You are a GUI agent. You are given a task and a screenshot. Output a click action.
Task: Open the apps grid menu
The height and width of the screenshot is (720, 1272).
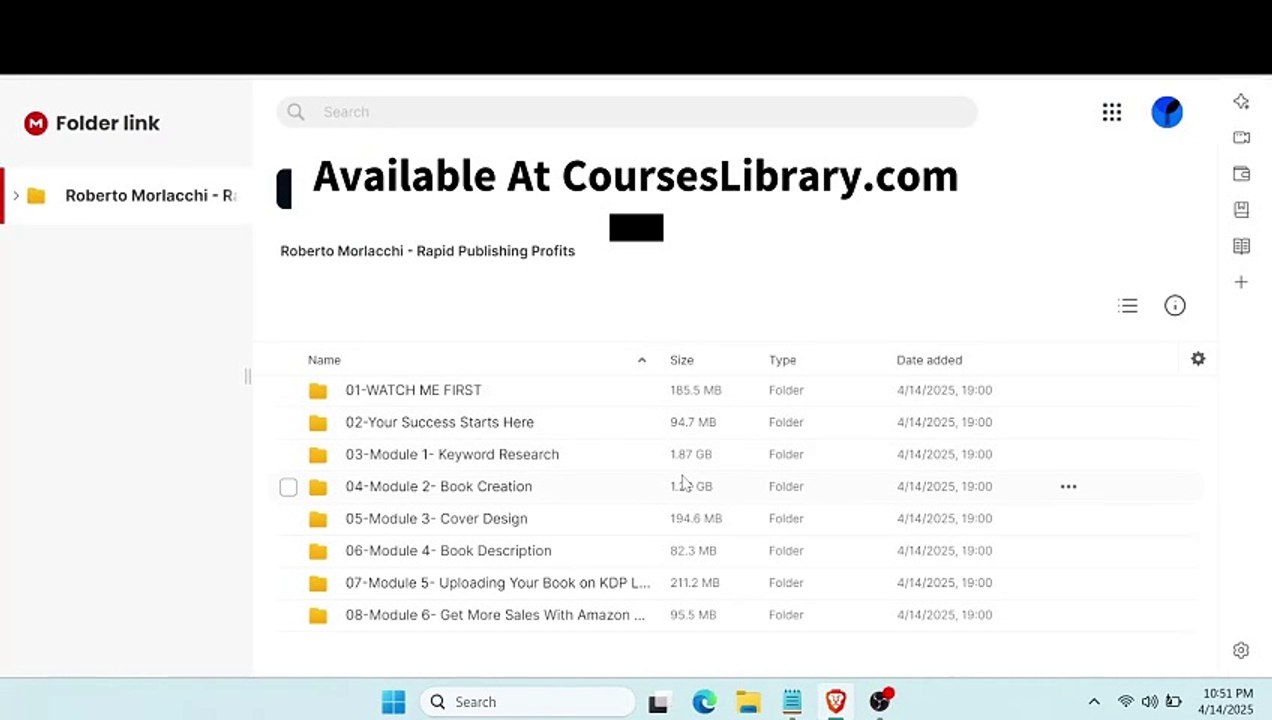1112,112
